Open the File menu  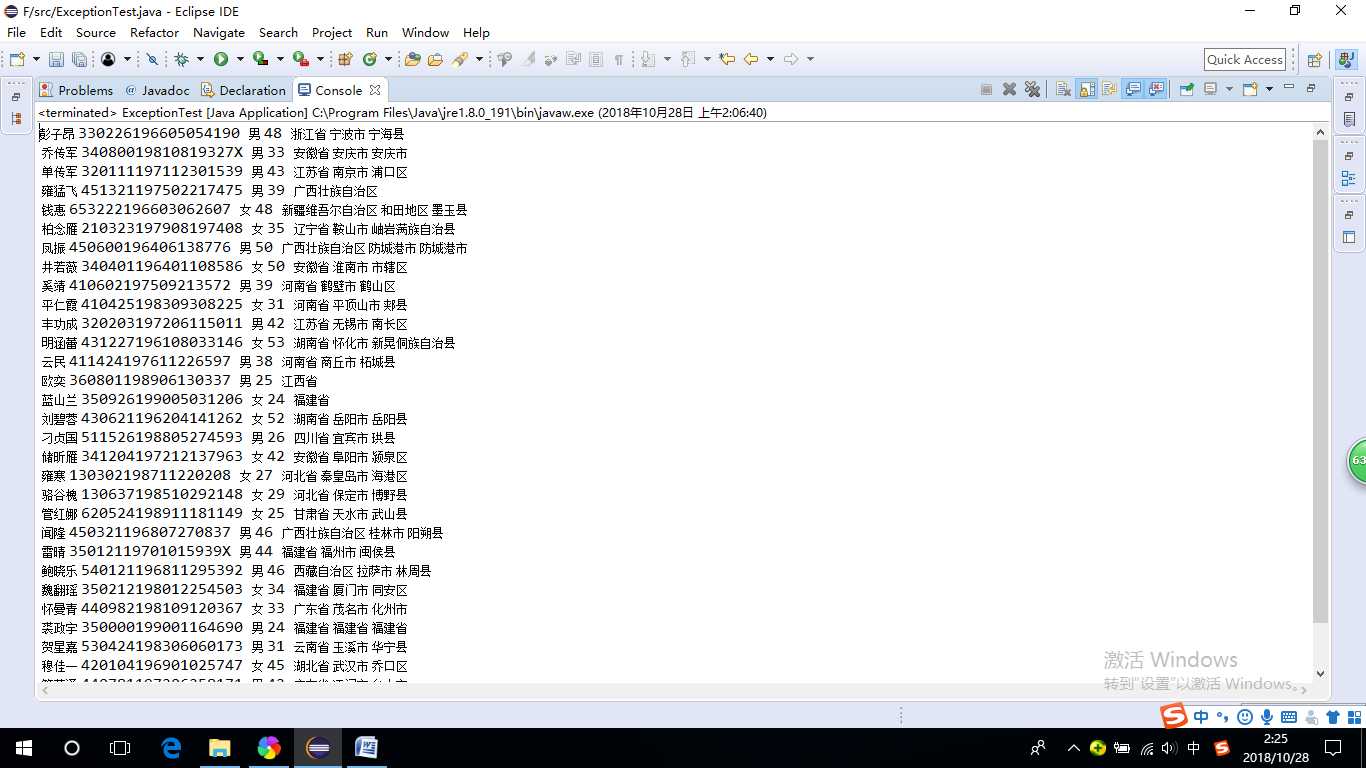pyautogui.click(x=17, y=32)
